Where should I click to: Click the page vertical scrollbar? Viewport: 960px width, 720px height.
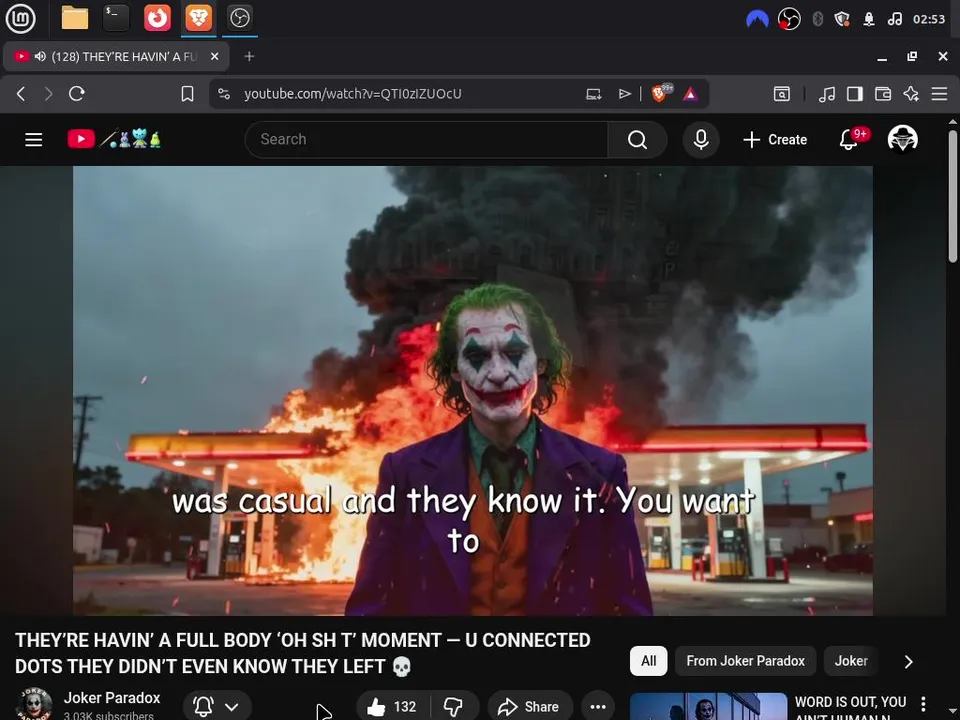tap(953, 197)
